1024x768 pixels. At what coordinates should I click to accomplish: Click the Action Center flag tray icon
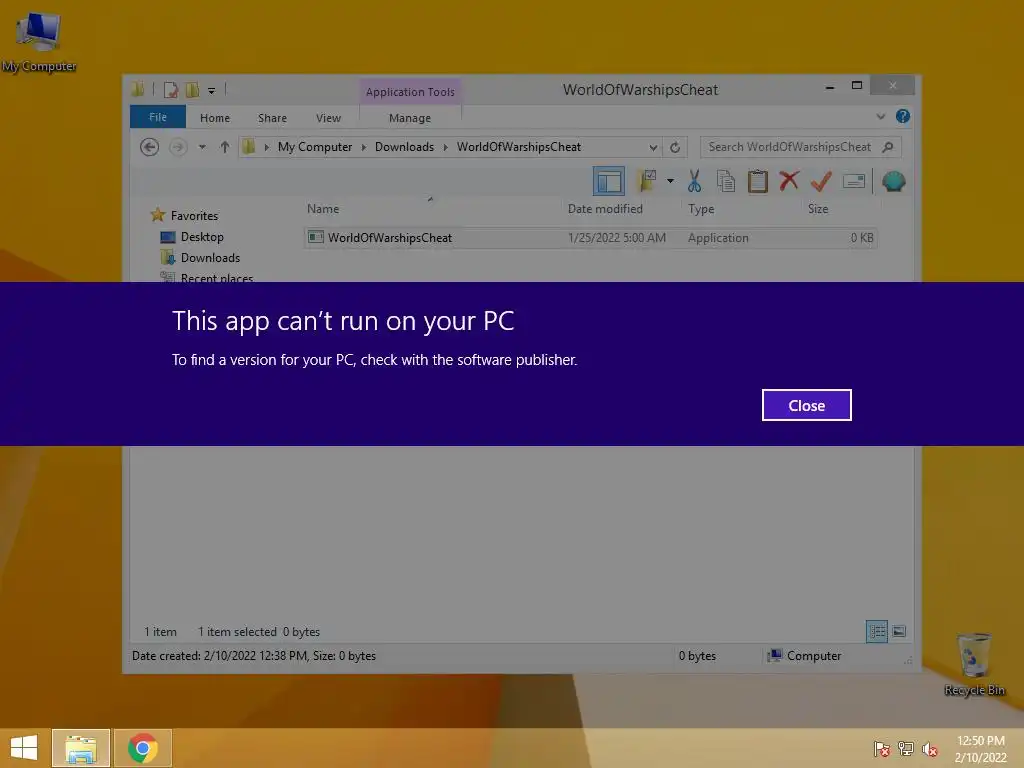point(881,748)
